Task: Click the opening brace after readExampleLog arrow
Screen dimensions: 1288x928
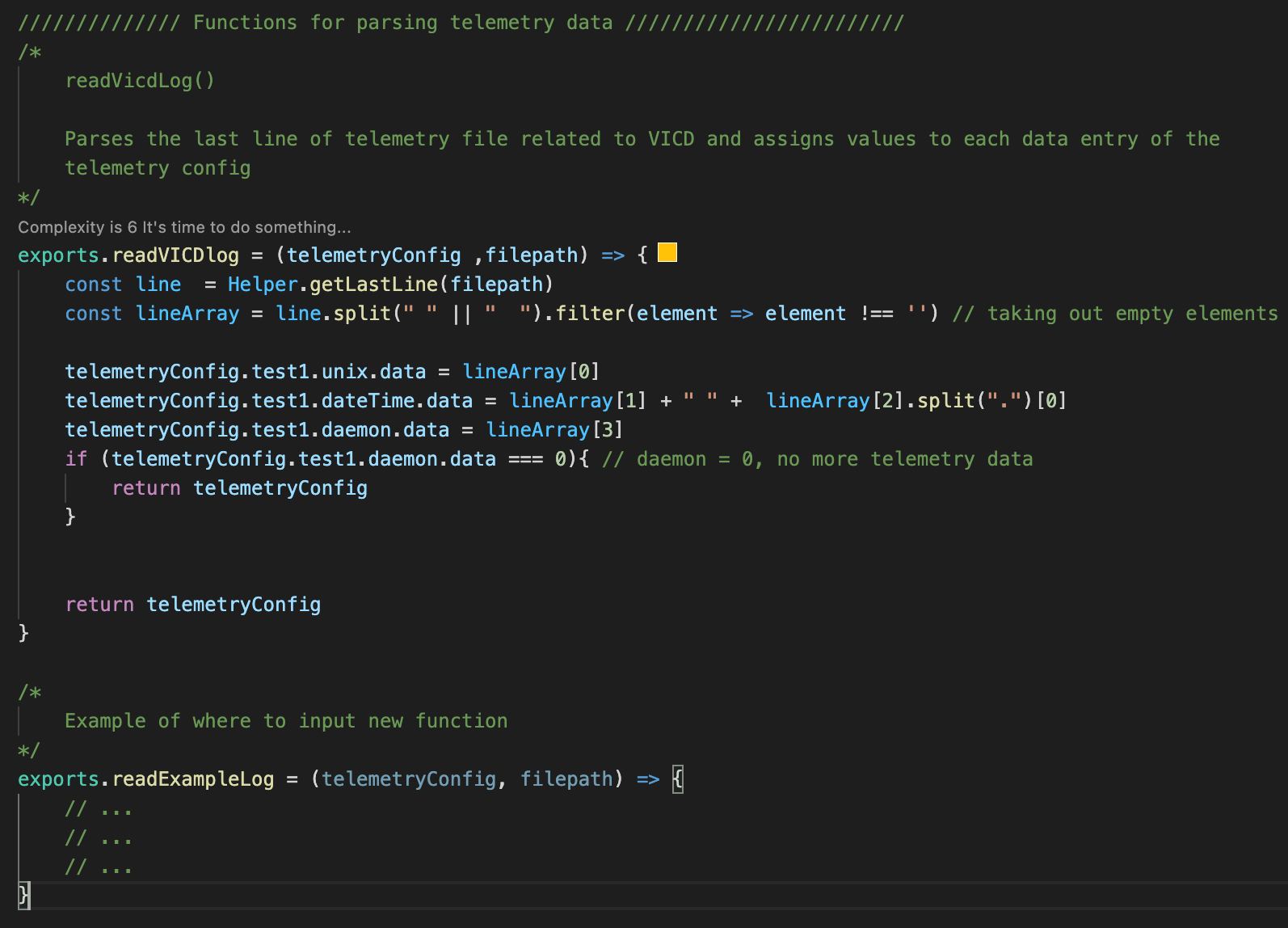Action: pyautogui.click(x=678, y=779)
